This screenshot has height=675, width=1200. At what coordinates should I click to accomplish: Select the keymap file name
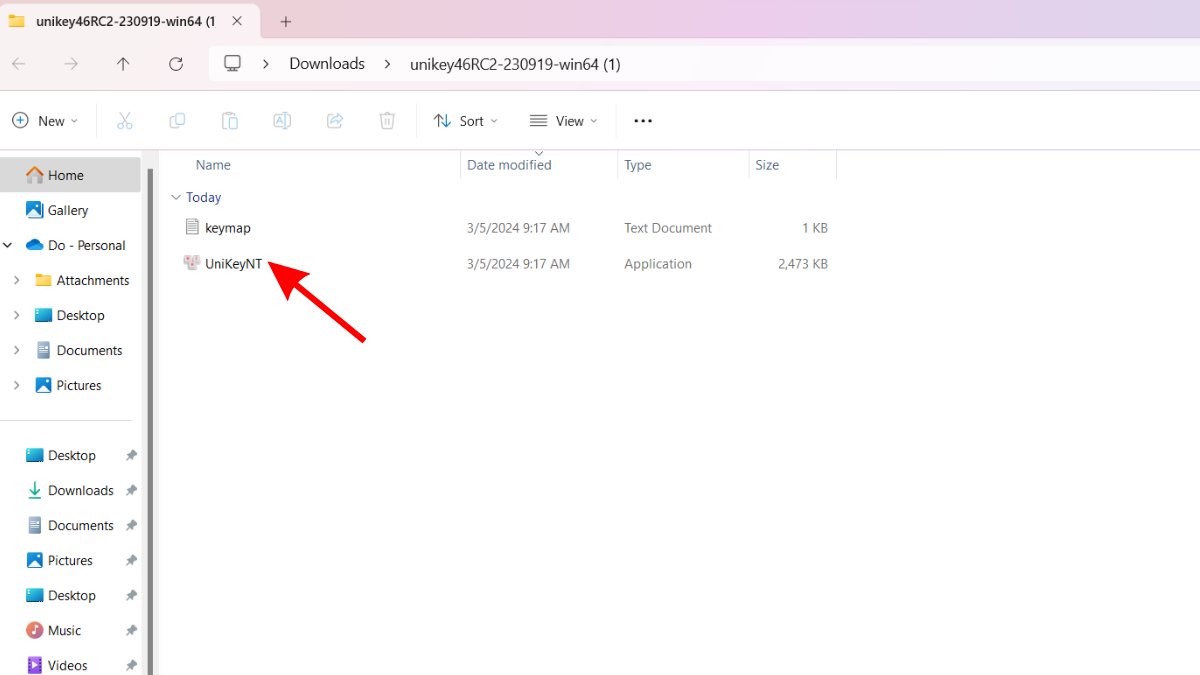(x=228, y=228)
